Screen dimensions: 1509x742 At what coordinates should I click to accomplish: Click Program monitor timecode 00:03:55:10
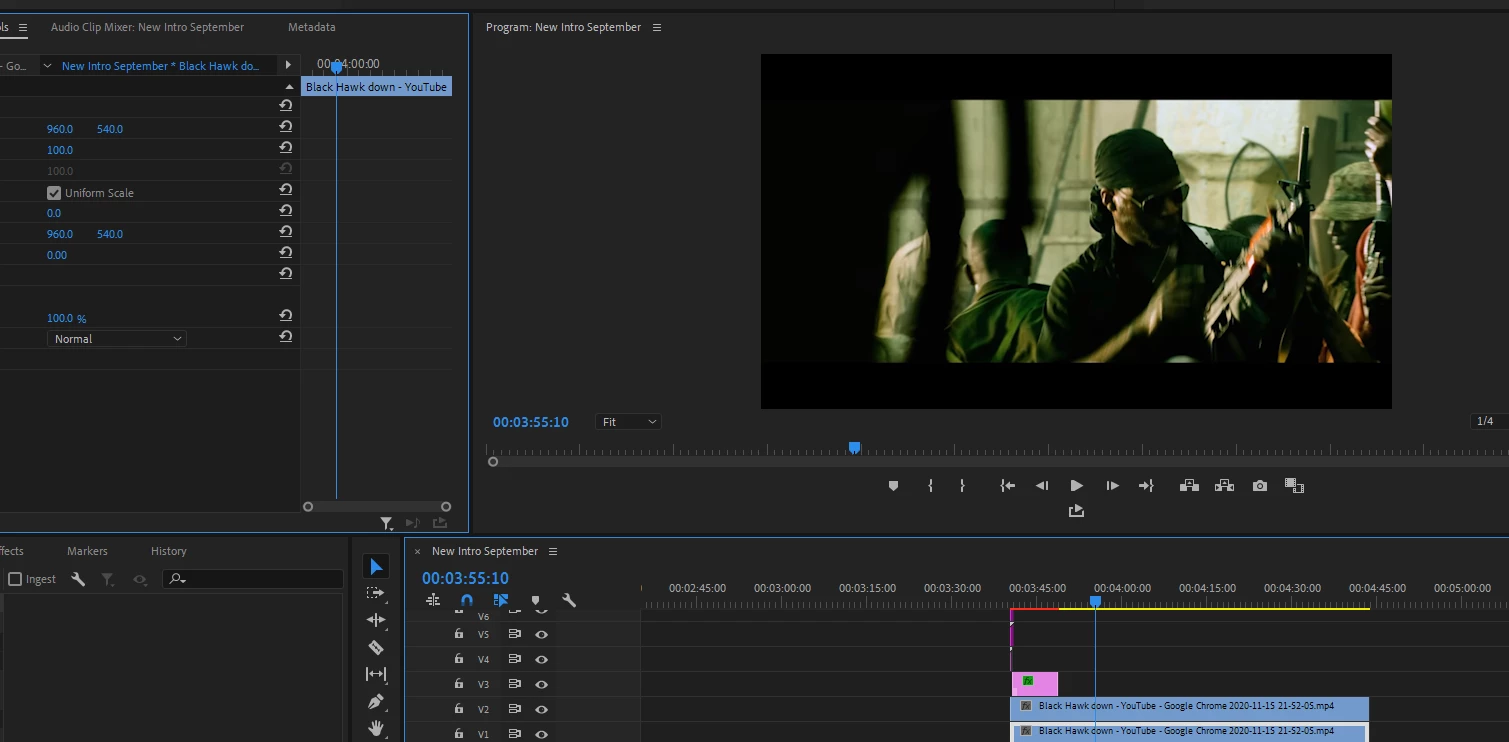531,422
